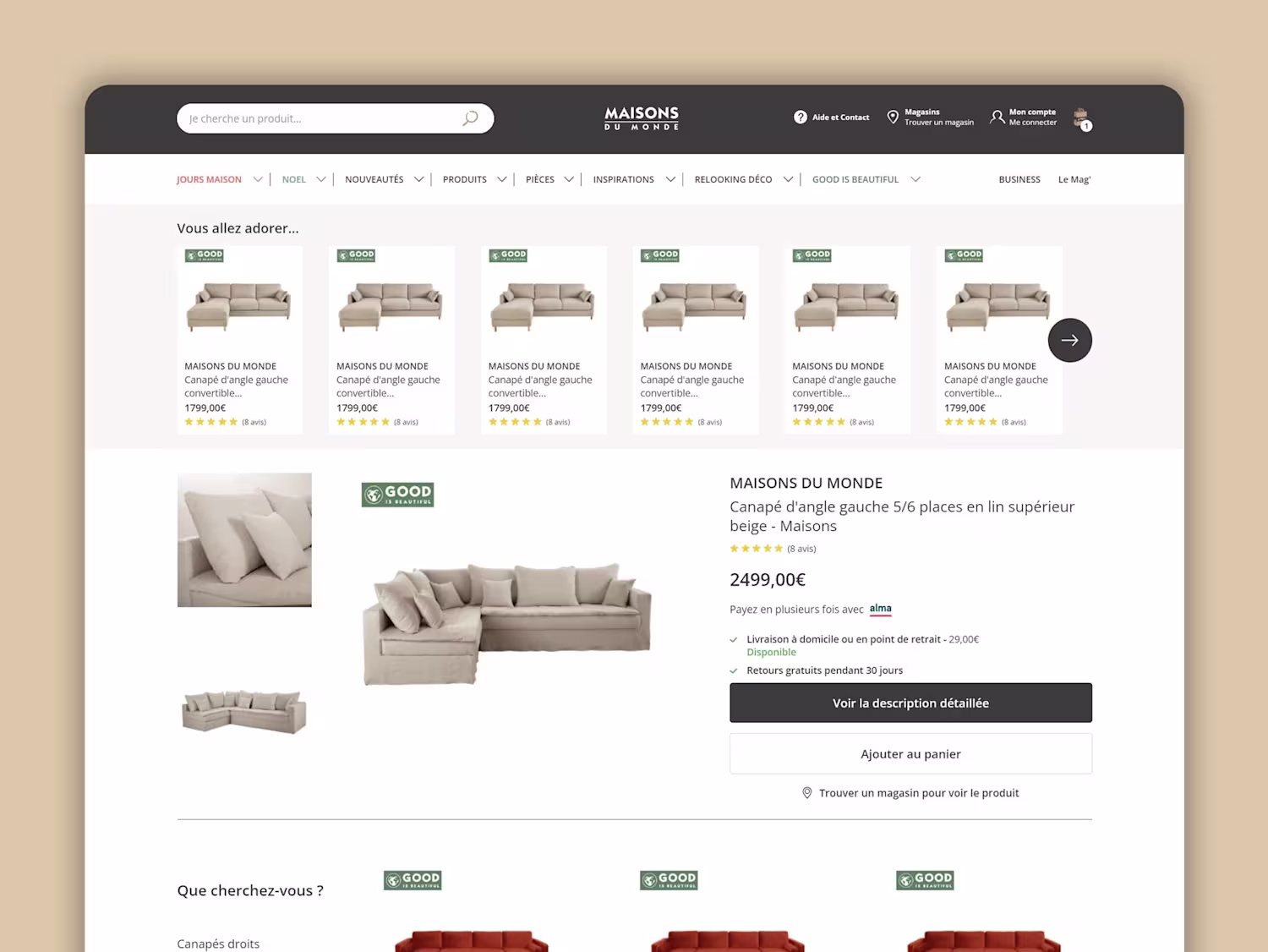Click the carousel next arrow button
The height and width of the screenshot is (952, 1268).
tap(1069, 340)
